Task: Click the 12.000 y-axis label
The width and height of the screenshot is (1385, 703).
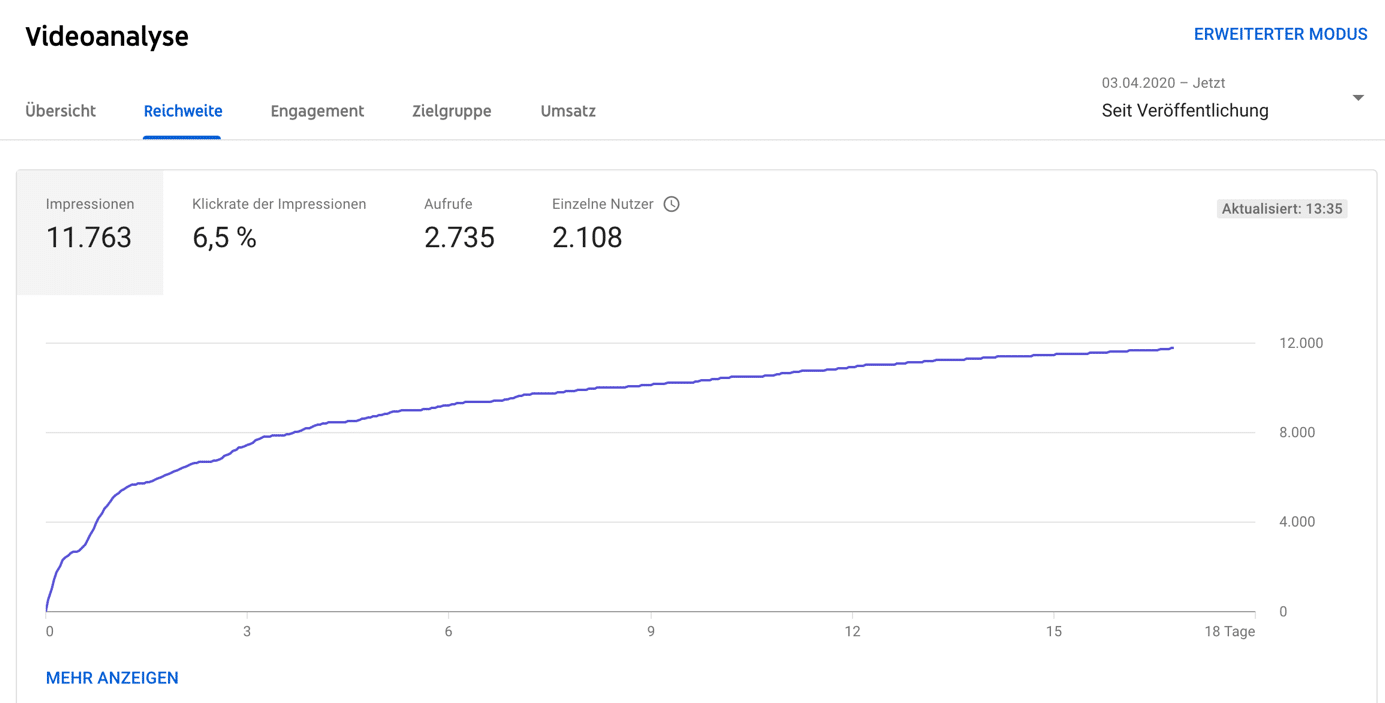Action: (x=1301, y=343)
